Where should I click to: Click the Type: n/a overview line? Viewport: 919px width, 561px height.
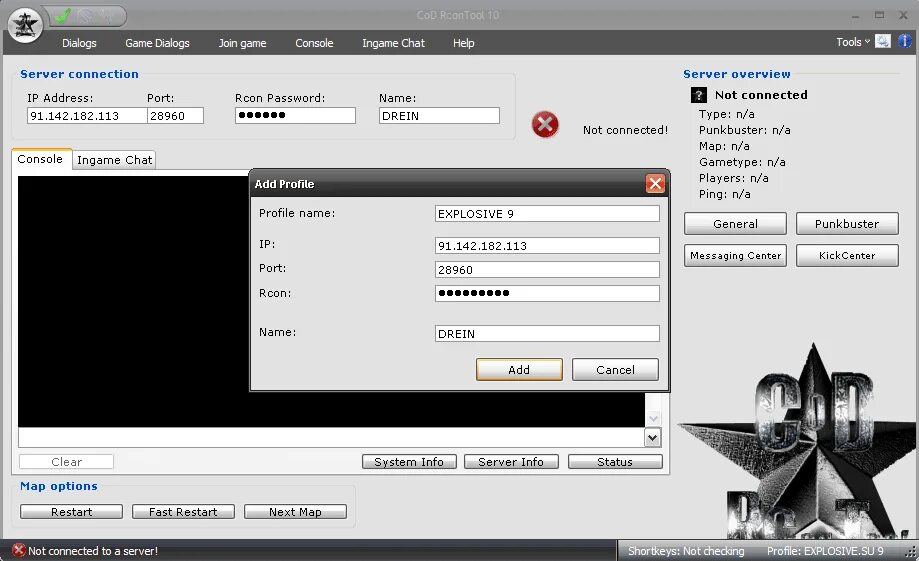727,114
